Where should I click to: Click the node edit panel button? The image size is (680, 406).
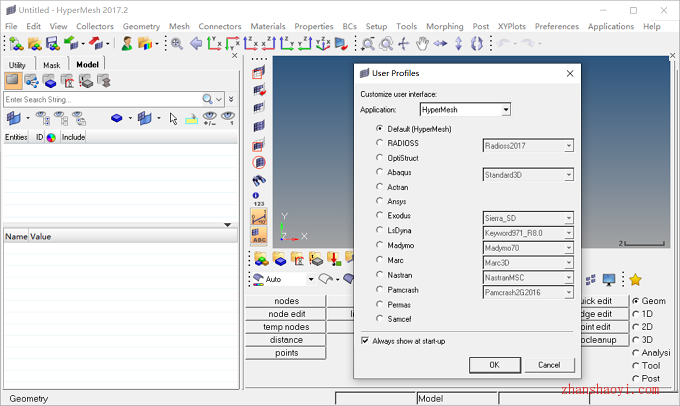[x=286, y=314]
